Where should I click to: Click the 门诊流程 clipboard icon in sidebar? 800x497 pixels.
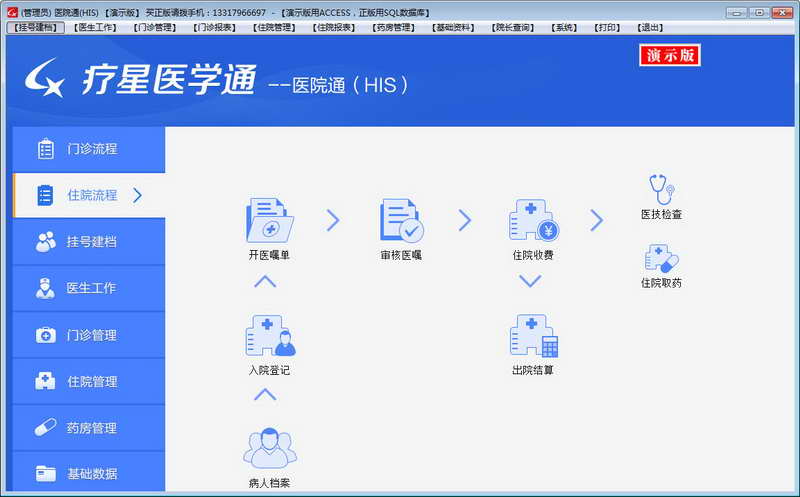[45, 149]
